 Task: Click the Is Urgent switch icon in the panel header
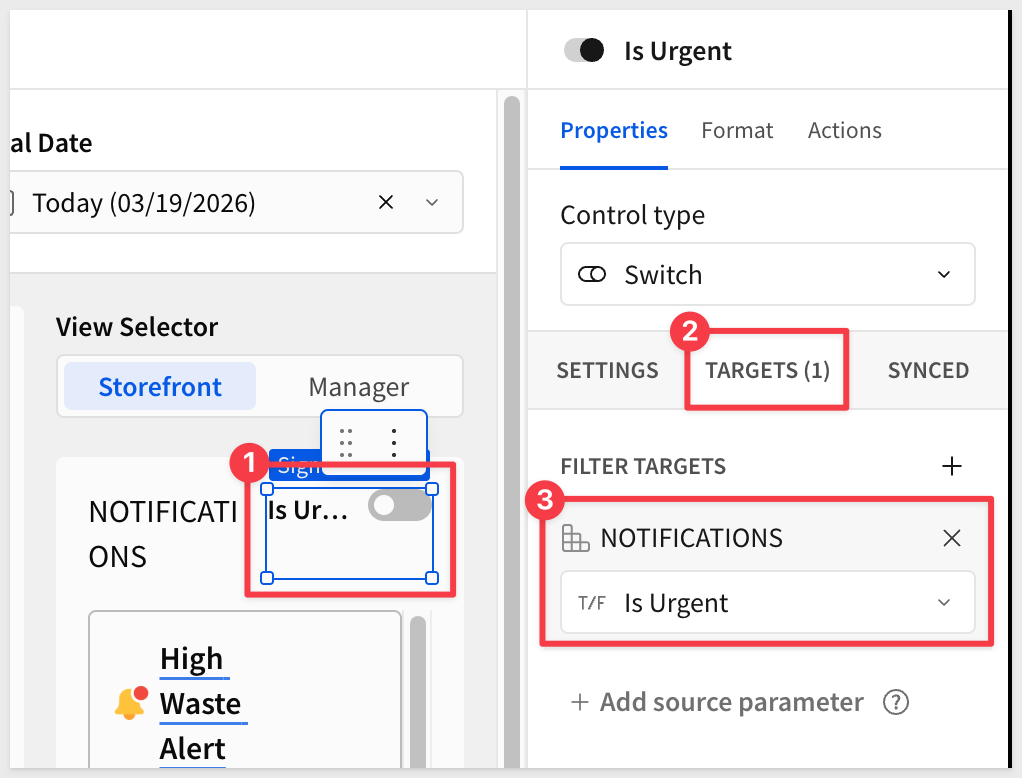585,51
